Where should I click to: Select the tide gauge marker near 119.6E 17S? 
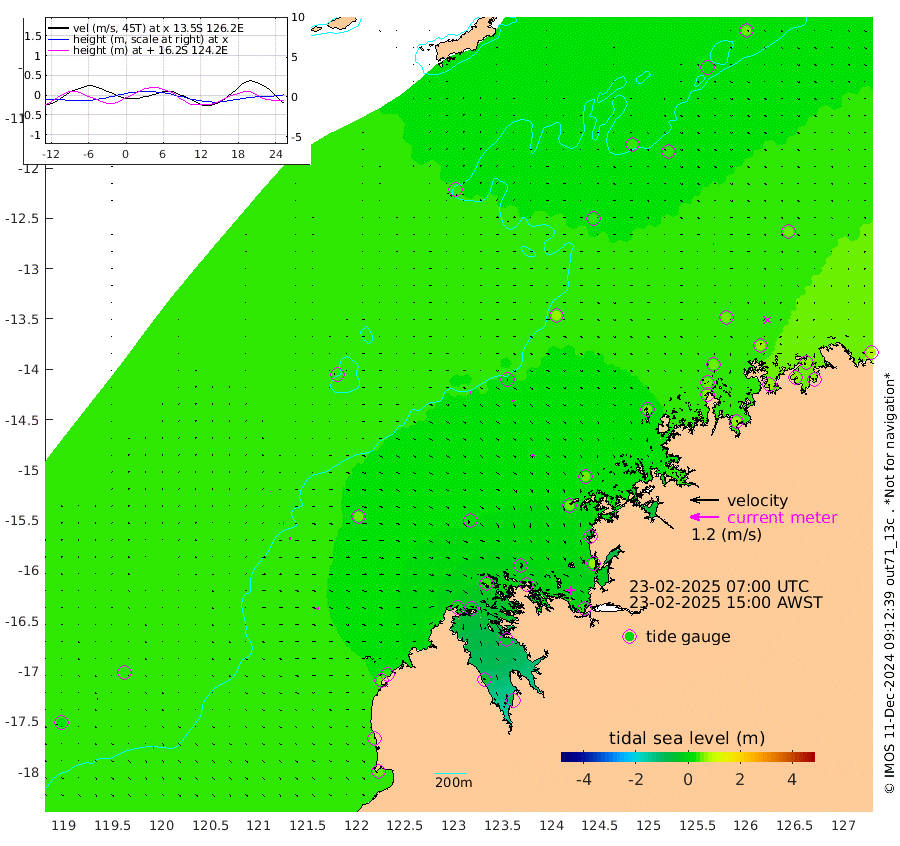(125, 672)
